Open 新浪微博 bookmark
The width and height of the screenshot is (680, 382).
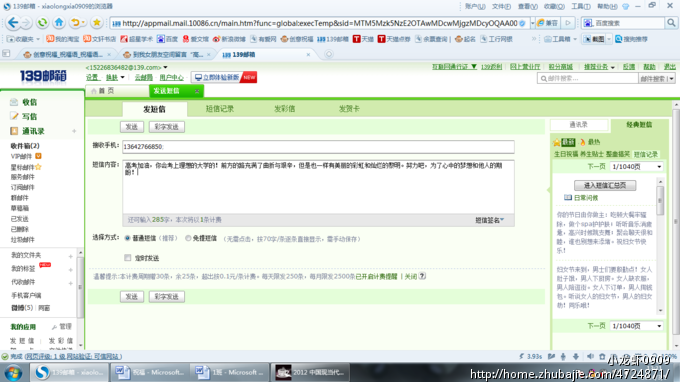pos(229,39)
